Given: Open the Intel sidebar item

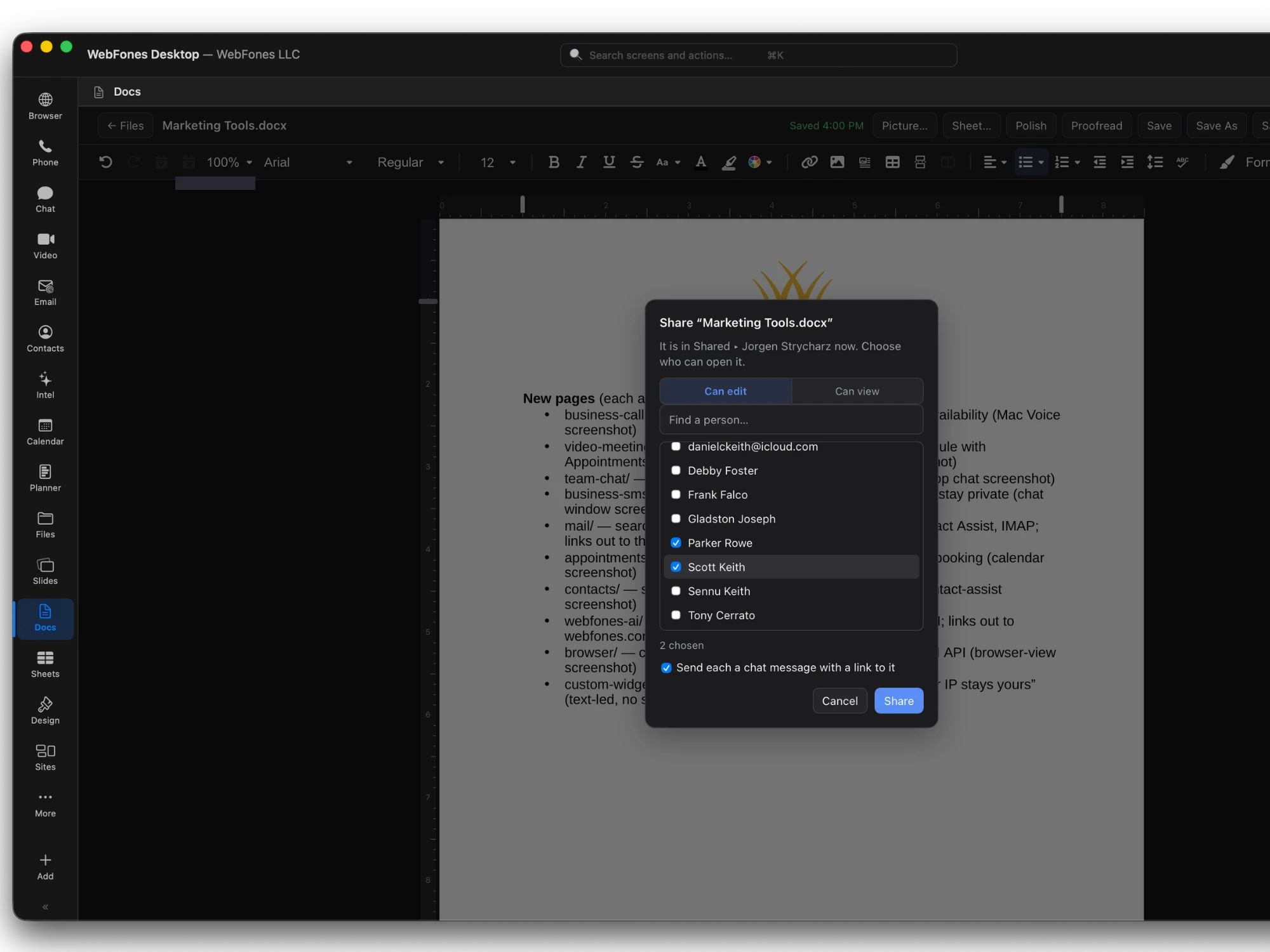Looking at the screenshot, I should click(45, 385).
